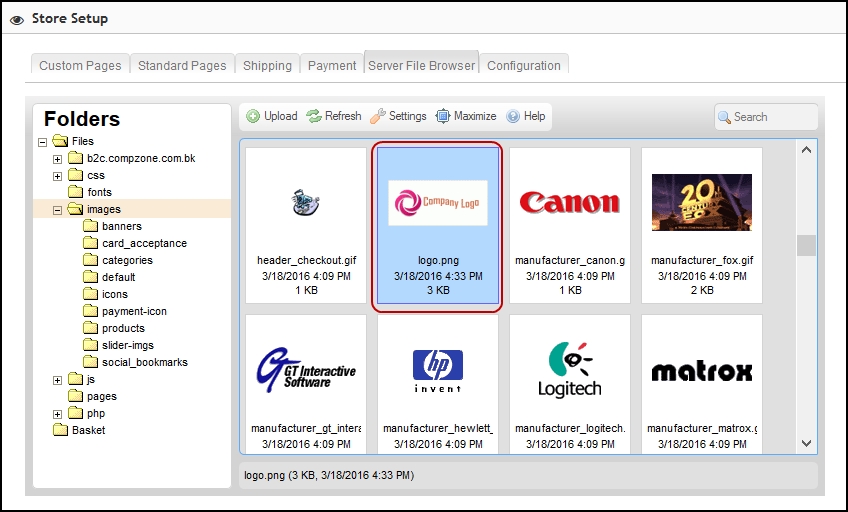Click the eye icon beside Store Setup
Viewport: 848px width, 512px height.
point(17,20)
